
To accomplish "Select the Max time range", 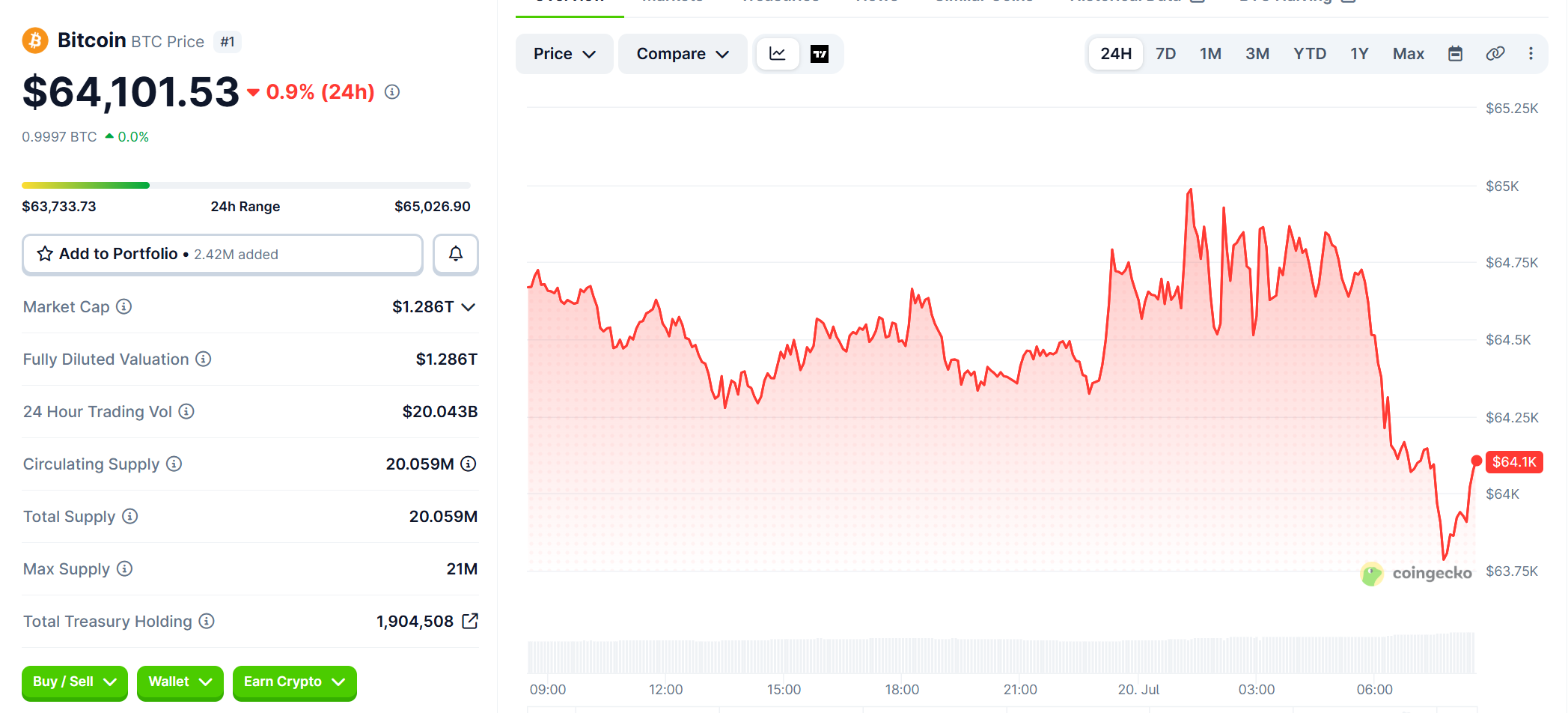I will [x=1409, y=54].
